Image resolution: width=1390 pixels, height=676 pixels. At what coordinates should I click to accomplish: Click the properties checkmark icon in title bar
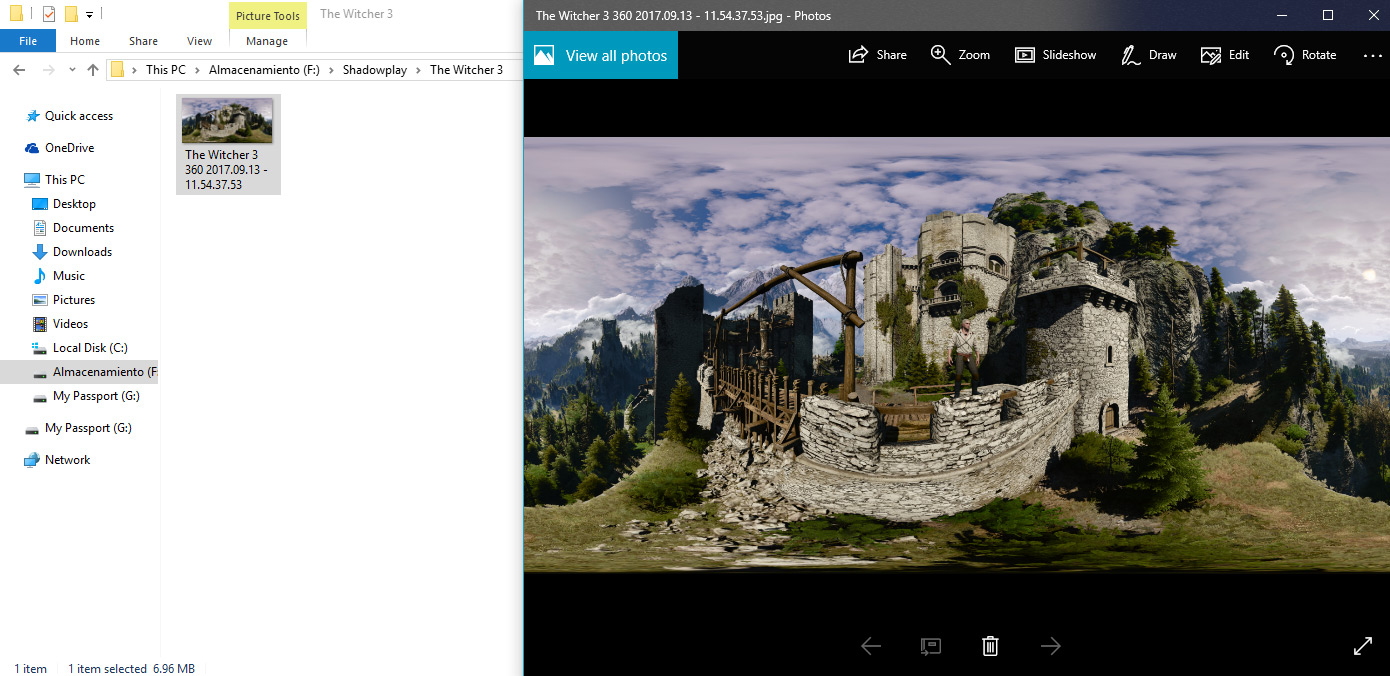point(49,15)
